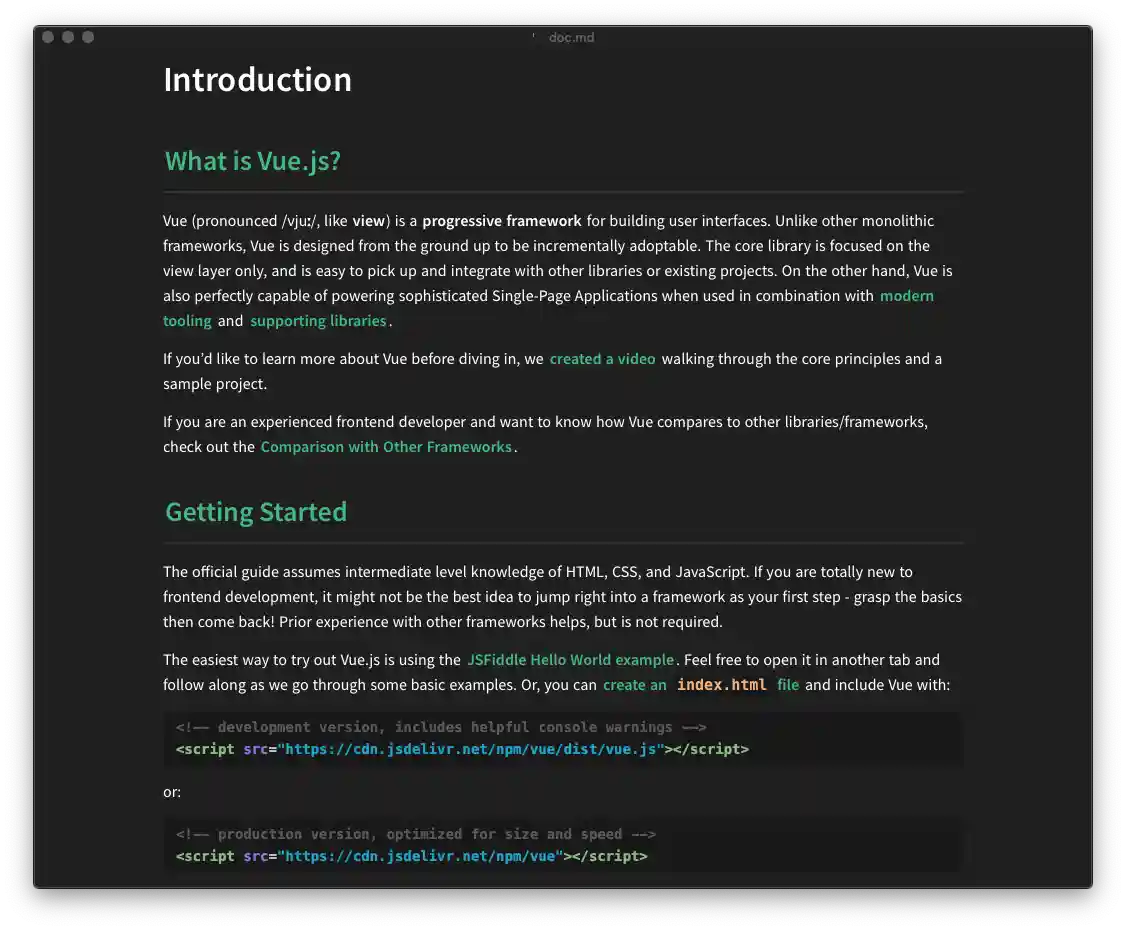Click the 'file' link after index.html

coord(788,685)
